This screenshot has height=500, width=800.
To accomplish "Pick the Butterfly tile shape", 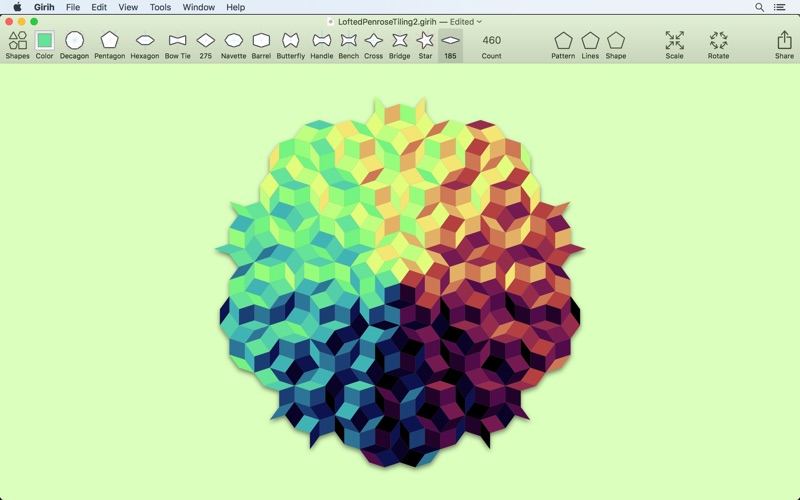I will [x=291, y=41].
